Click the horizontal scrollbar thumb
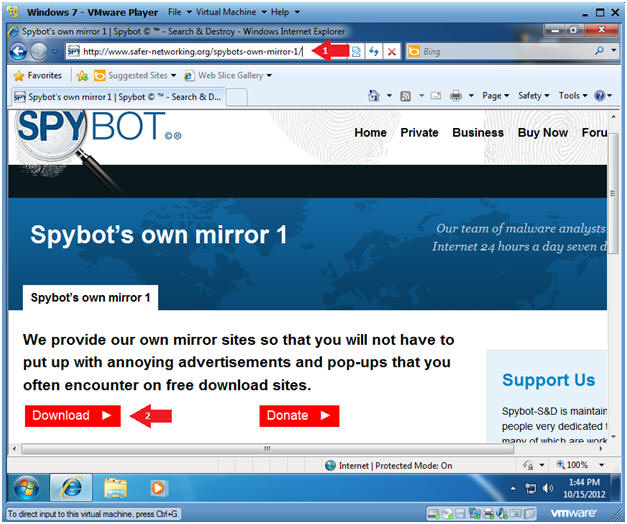The width and height of the screenshot is (627, 524). (x=267, y=449)
